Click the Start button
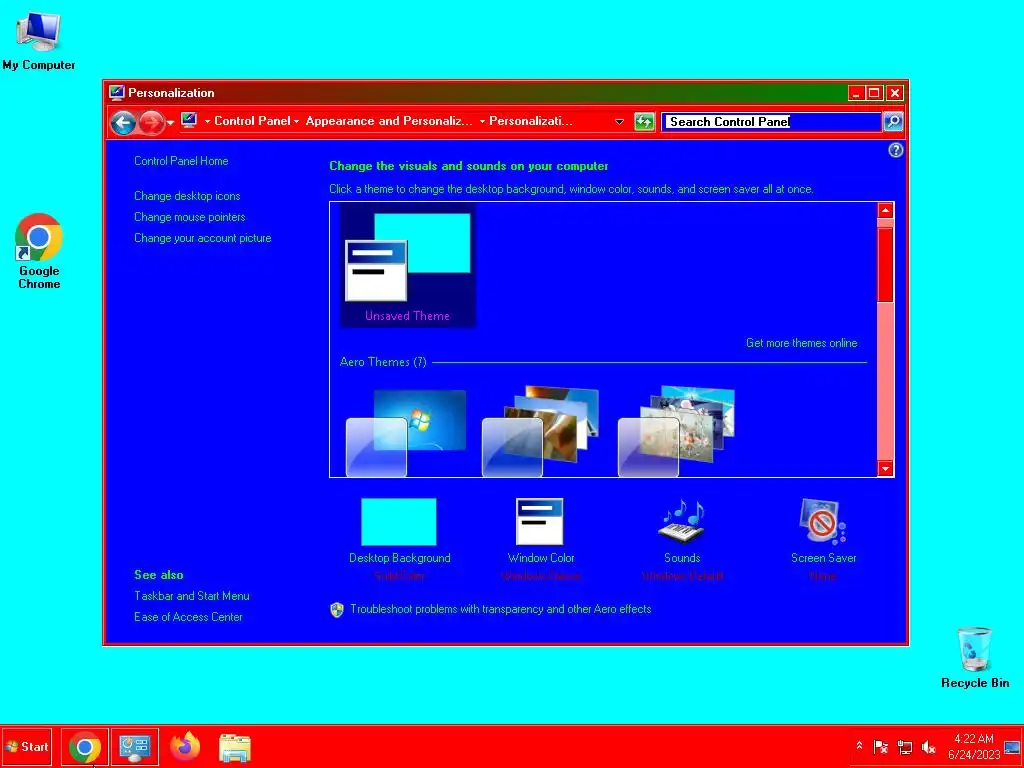Image resolution: width=1024 pixels, height=768 pixels. [x=27, y=746]
